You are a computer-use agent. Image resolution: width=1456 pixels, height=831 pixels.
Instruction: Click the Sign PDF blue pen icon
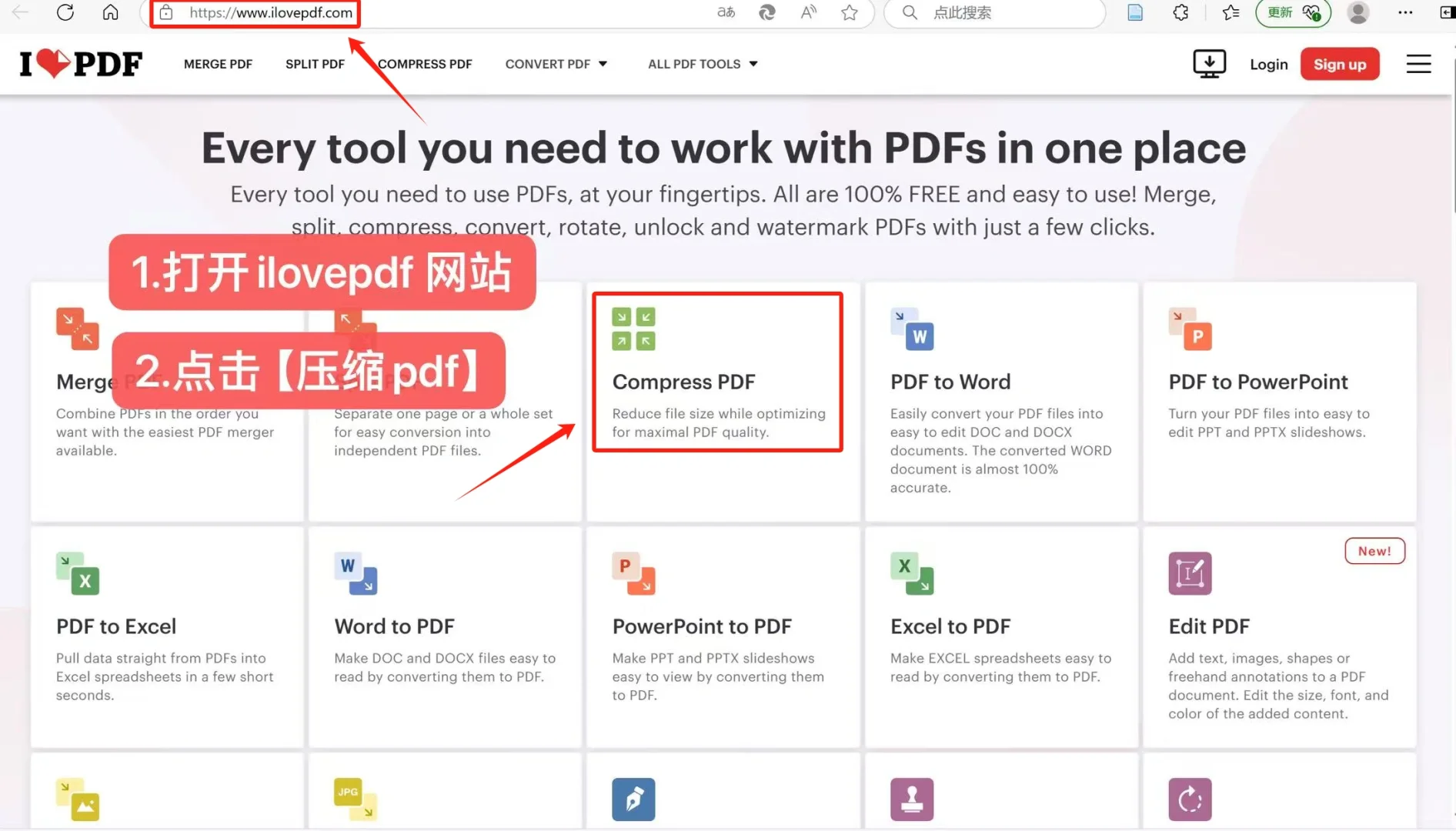coord(633,799)
